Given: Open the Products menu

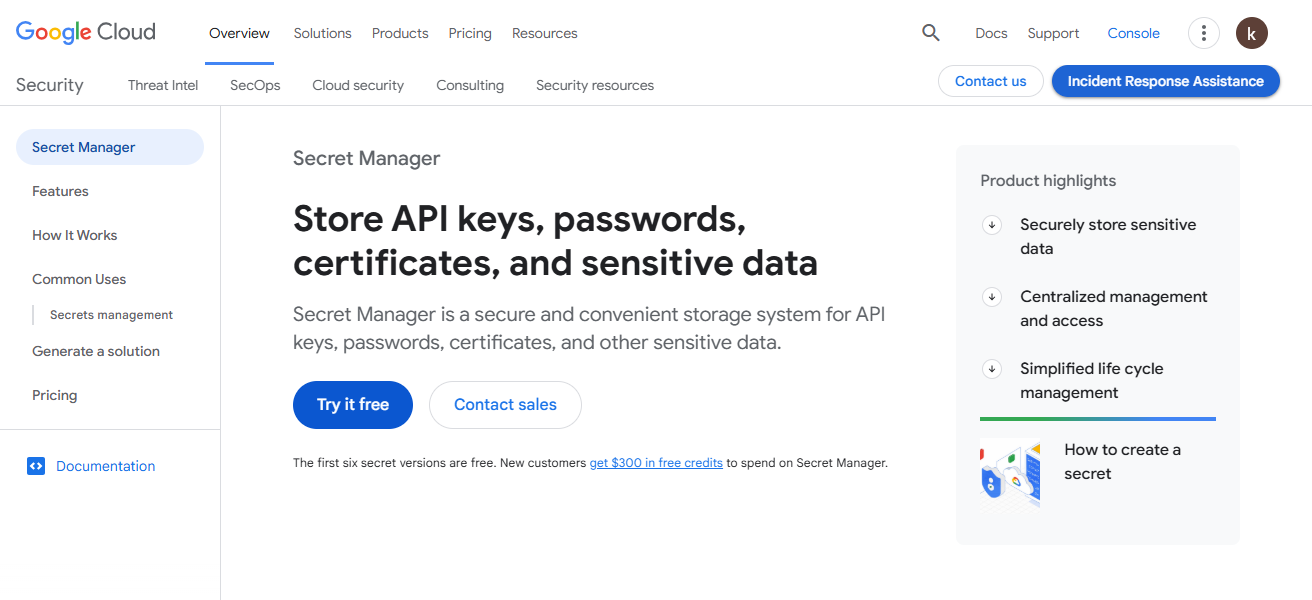Looking at the screenshot, I should point(400,33).
